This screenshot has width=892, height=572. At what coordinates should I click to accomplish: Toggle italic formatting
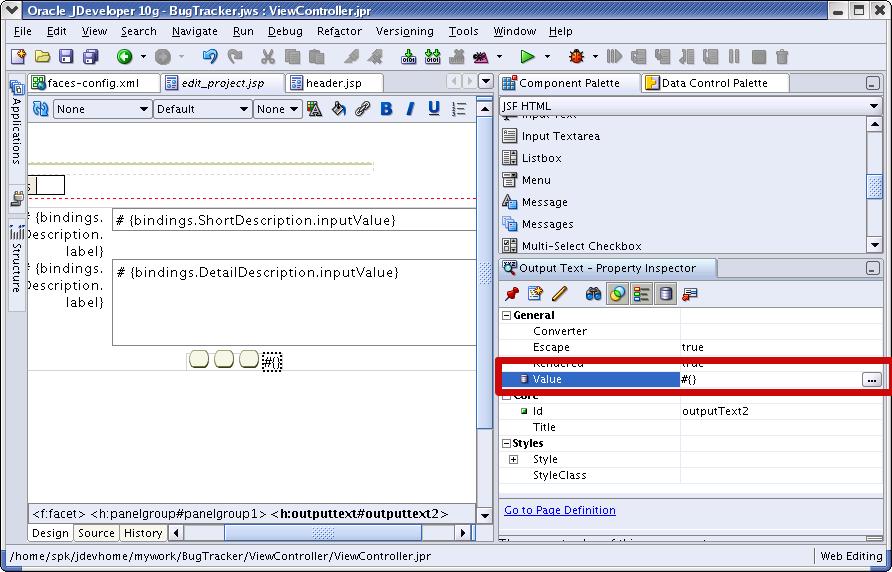point(410,109)
